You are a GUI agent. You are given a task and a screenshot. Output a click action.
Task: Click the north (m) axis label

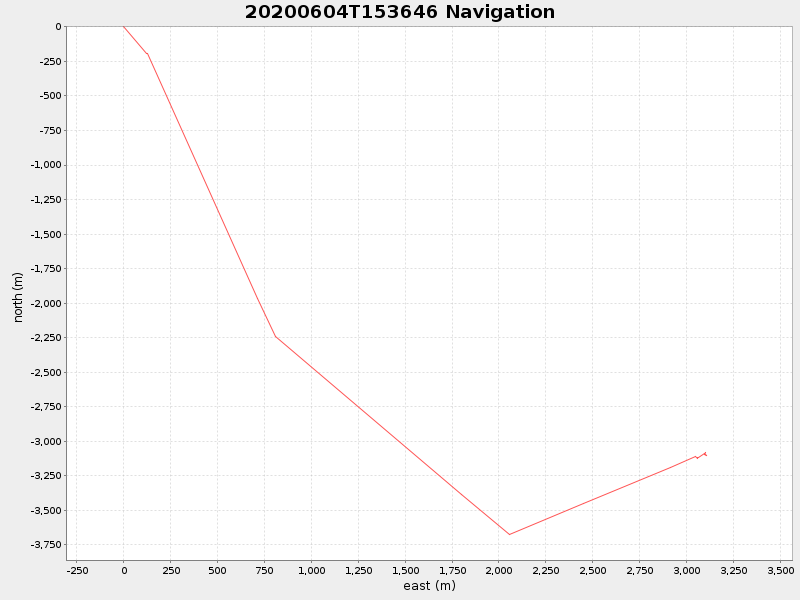[x=18, y=297]
